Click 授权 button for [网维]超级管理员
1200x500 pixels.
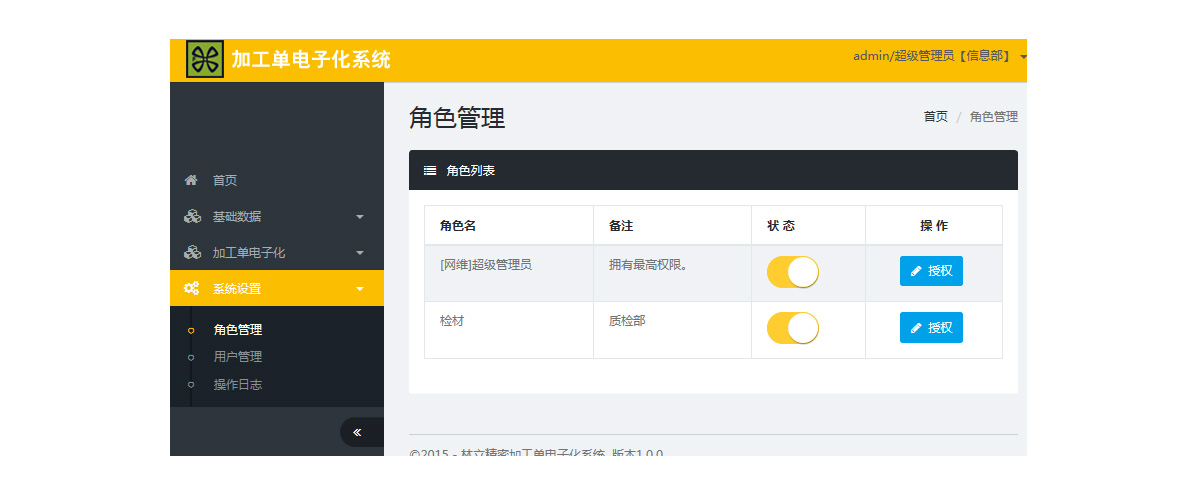[931, 271]
